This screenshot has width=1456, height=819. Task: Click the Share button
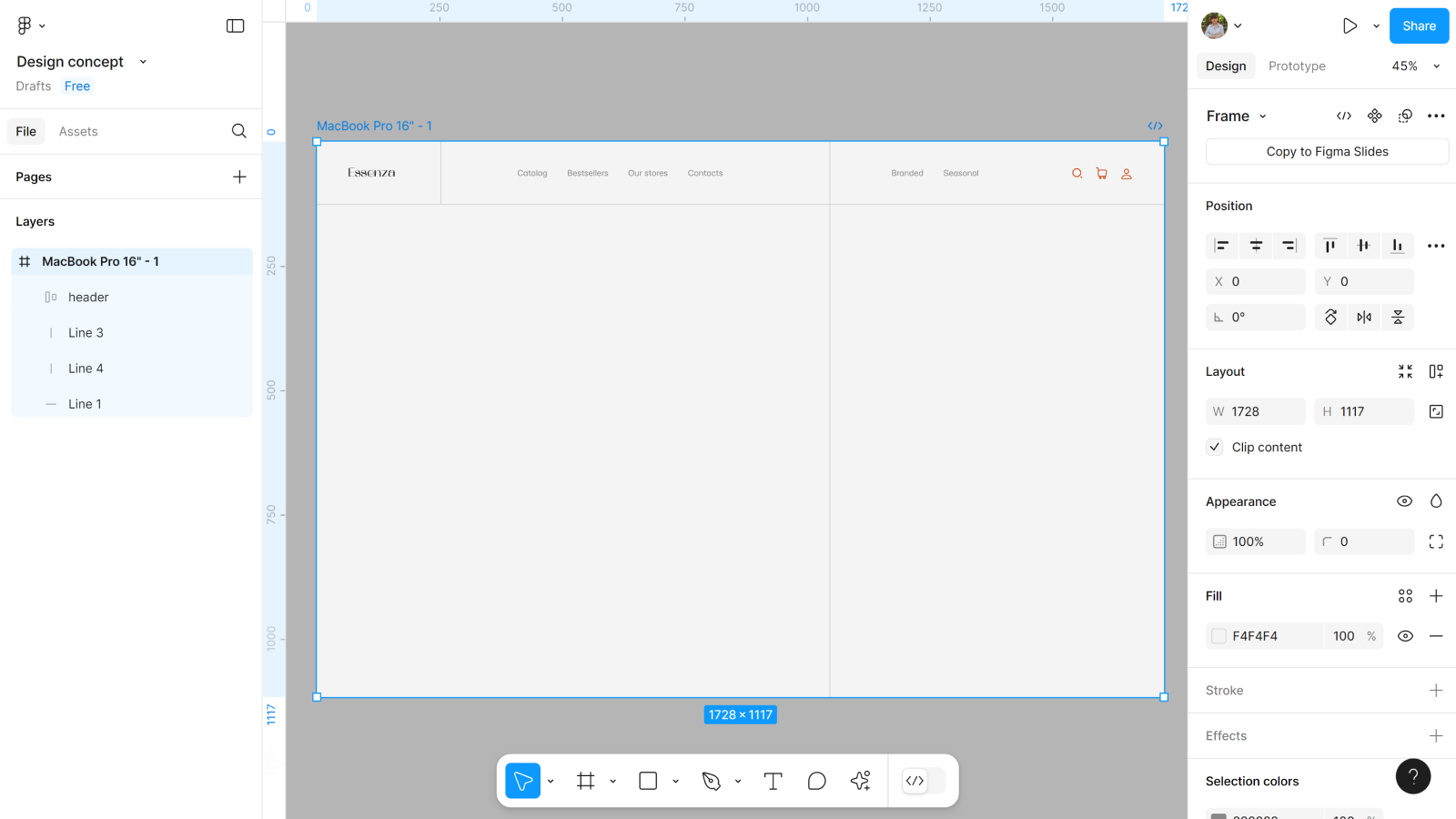click(1419, 25)
